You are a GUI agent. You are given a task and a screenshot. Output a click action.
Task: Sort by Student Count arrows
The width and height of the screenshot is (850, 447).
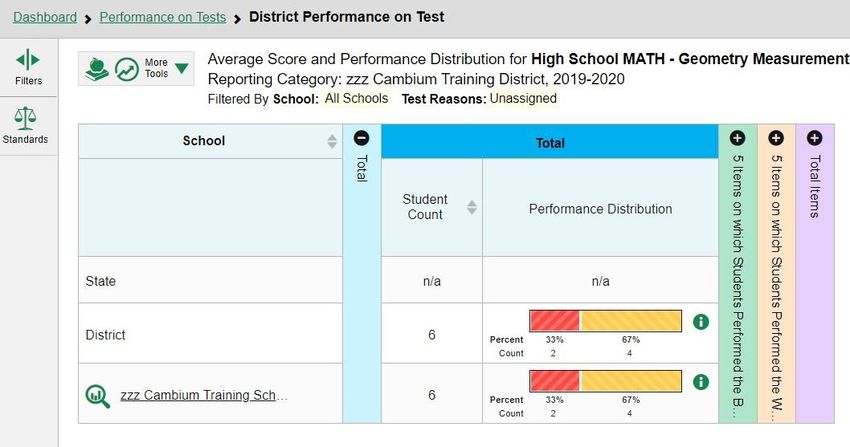pos(472,207)
